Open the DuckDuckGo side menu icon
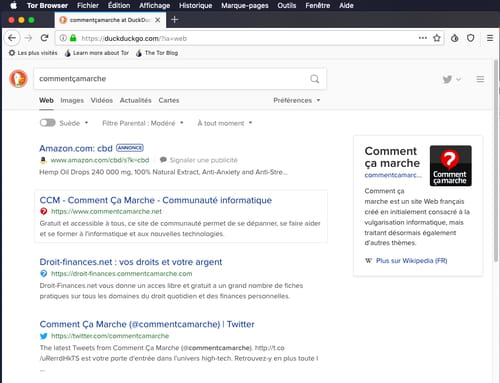 click(480, 79)
